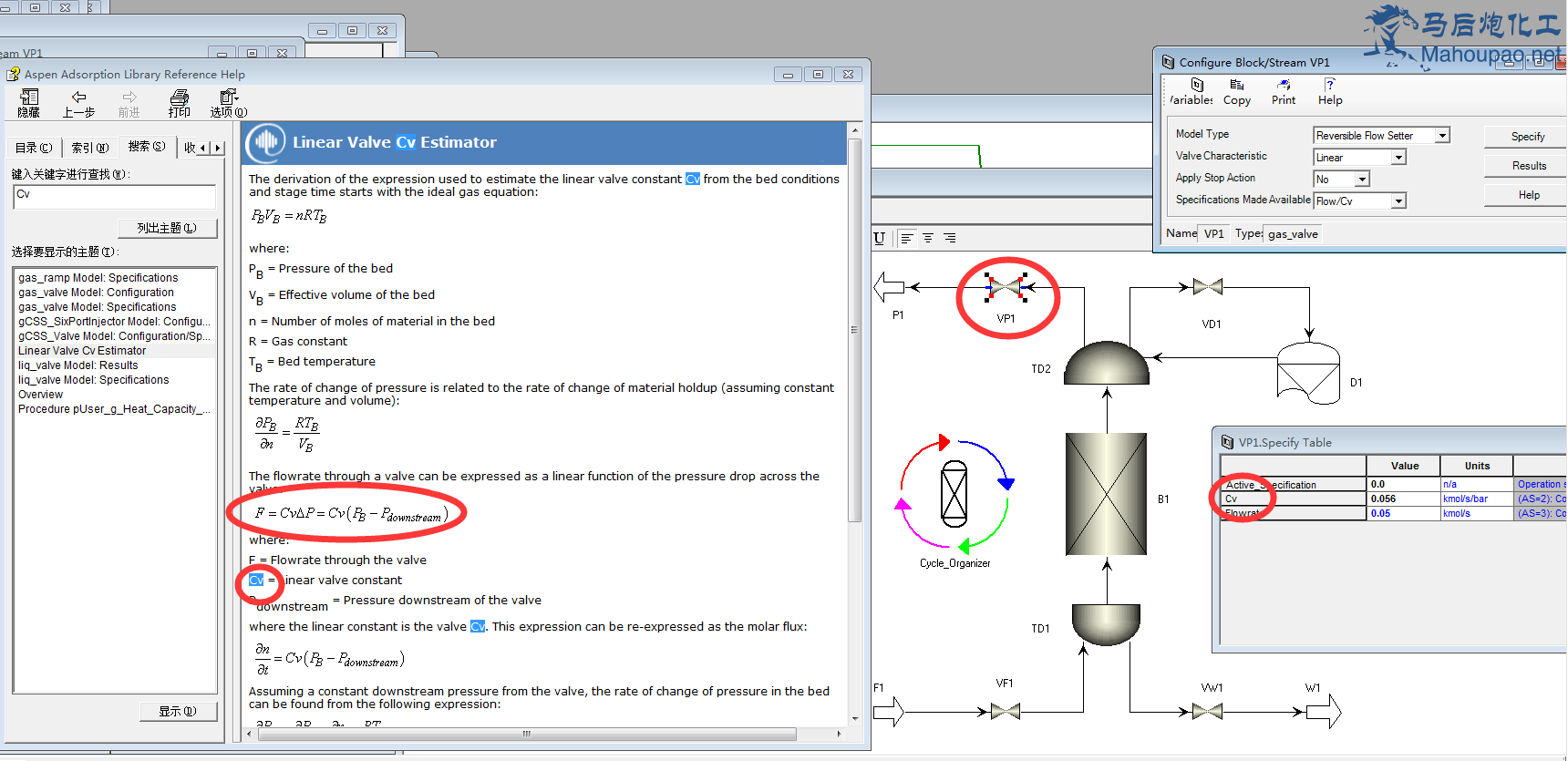Click the Help button below Results

(x=1527, y=195)
